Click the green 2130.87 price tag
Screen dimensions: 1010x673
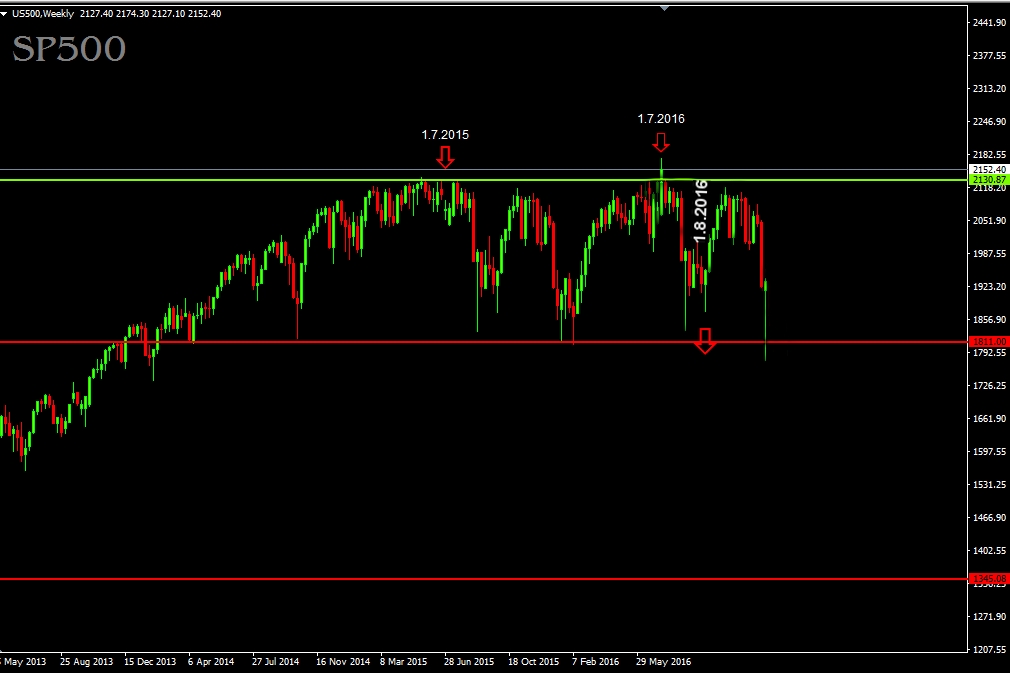click(x=989, y=180)
